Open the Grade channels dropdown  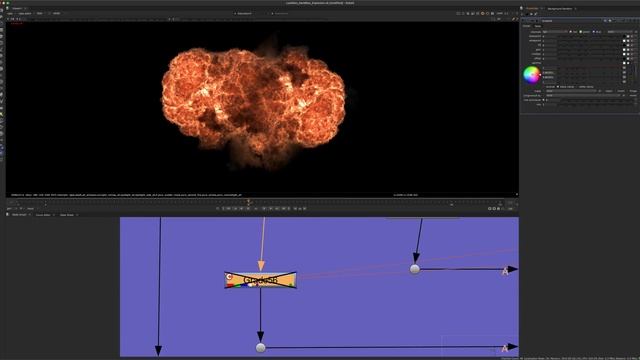click(555, 32)
